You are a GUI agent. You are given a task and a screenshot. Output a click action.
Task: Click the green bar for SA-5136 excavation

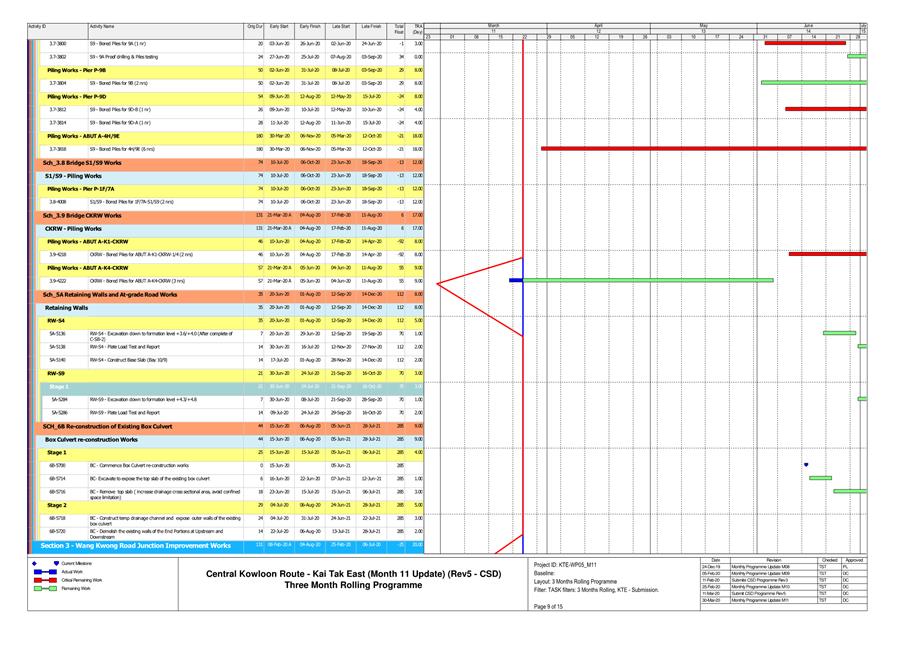(x=839, y=333)
